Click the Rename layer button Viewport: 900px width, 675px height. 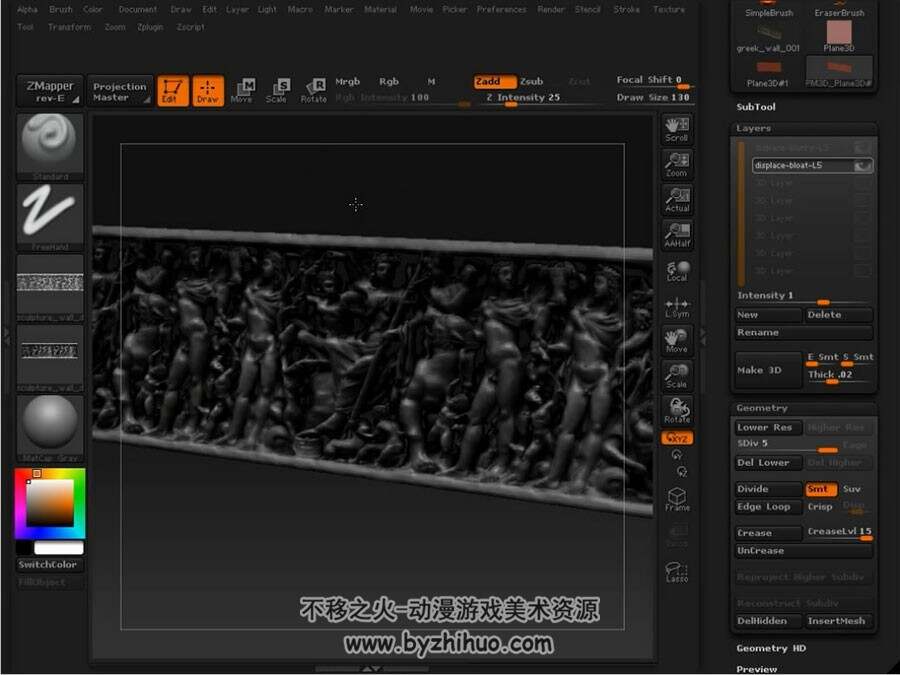pos(804,332)
